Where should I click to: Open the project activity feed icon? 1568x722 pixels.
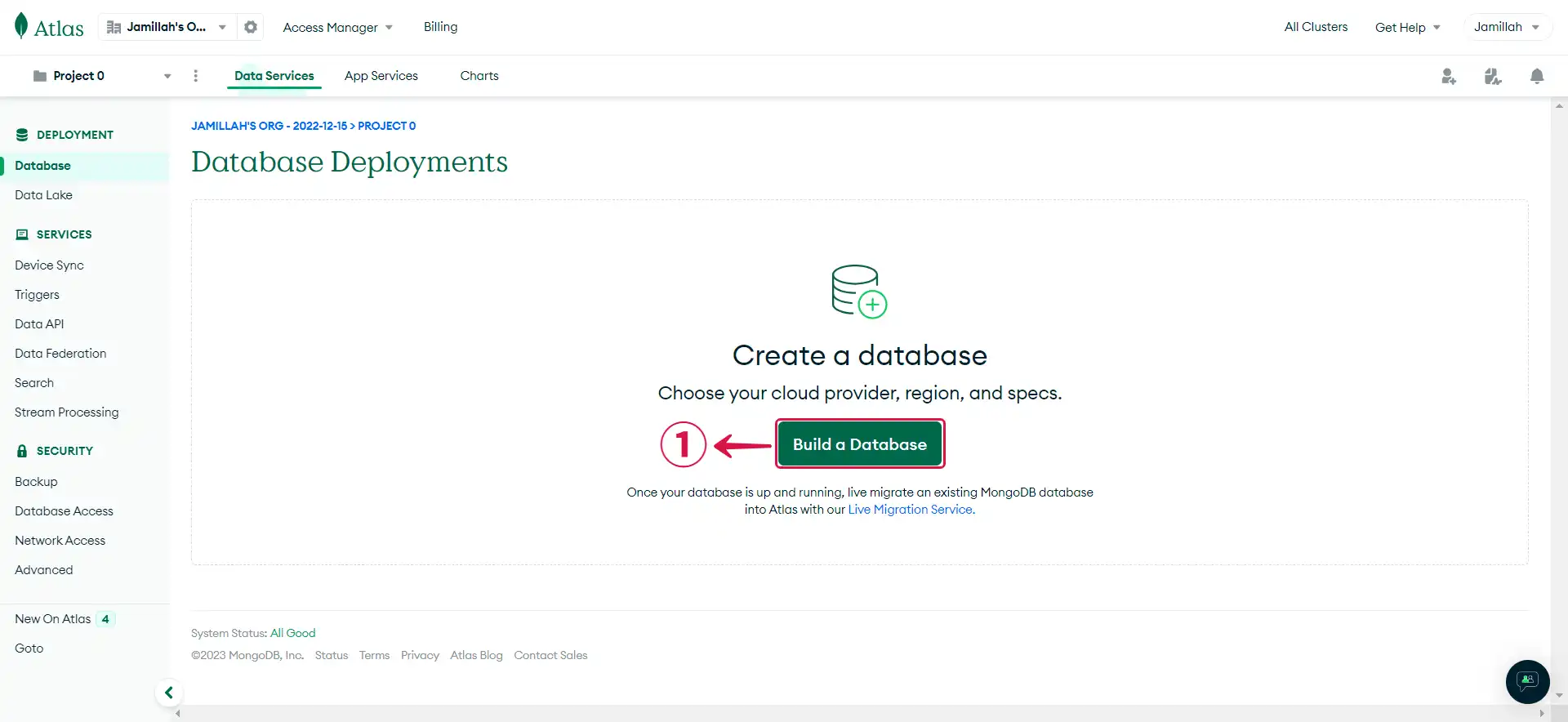(x=1493, y=76)
